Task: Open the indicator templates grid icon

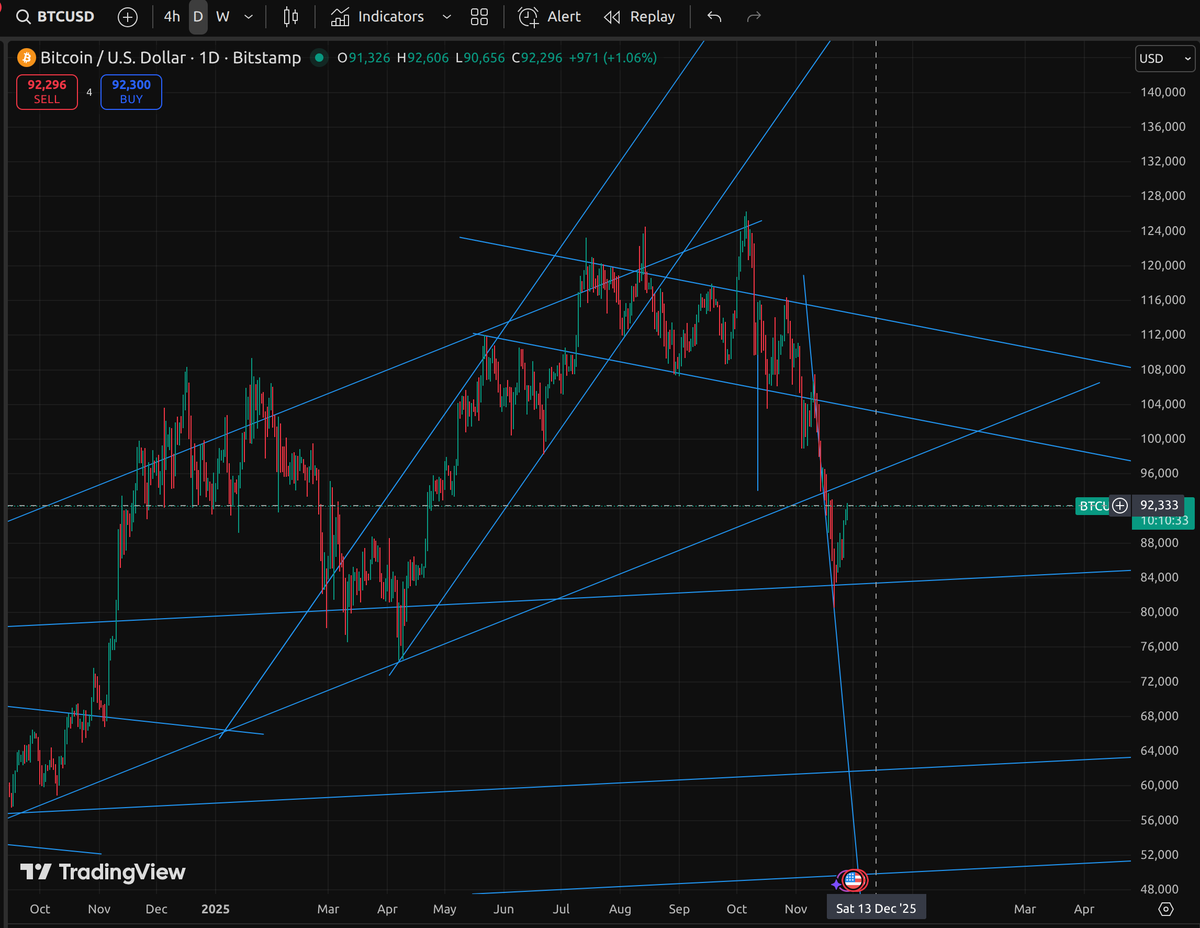Action: (480, 16)
